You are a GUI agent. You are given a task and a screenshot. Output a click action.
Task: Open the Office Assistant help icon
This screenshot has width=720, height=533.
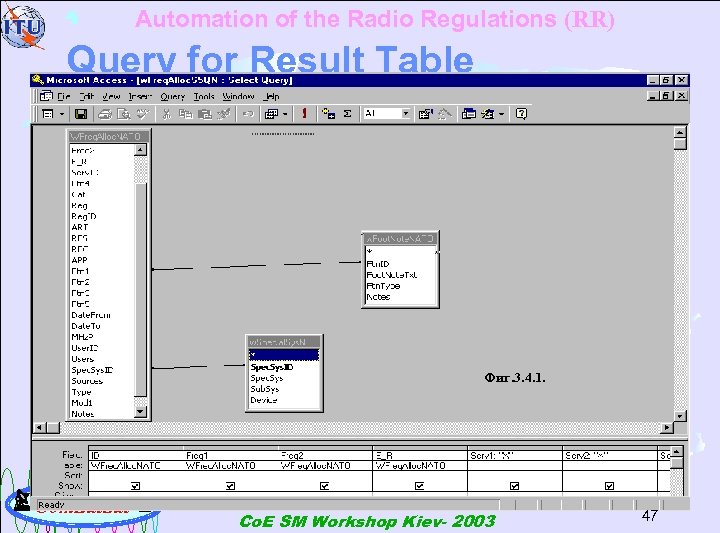point(521,113)
